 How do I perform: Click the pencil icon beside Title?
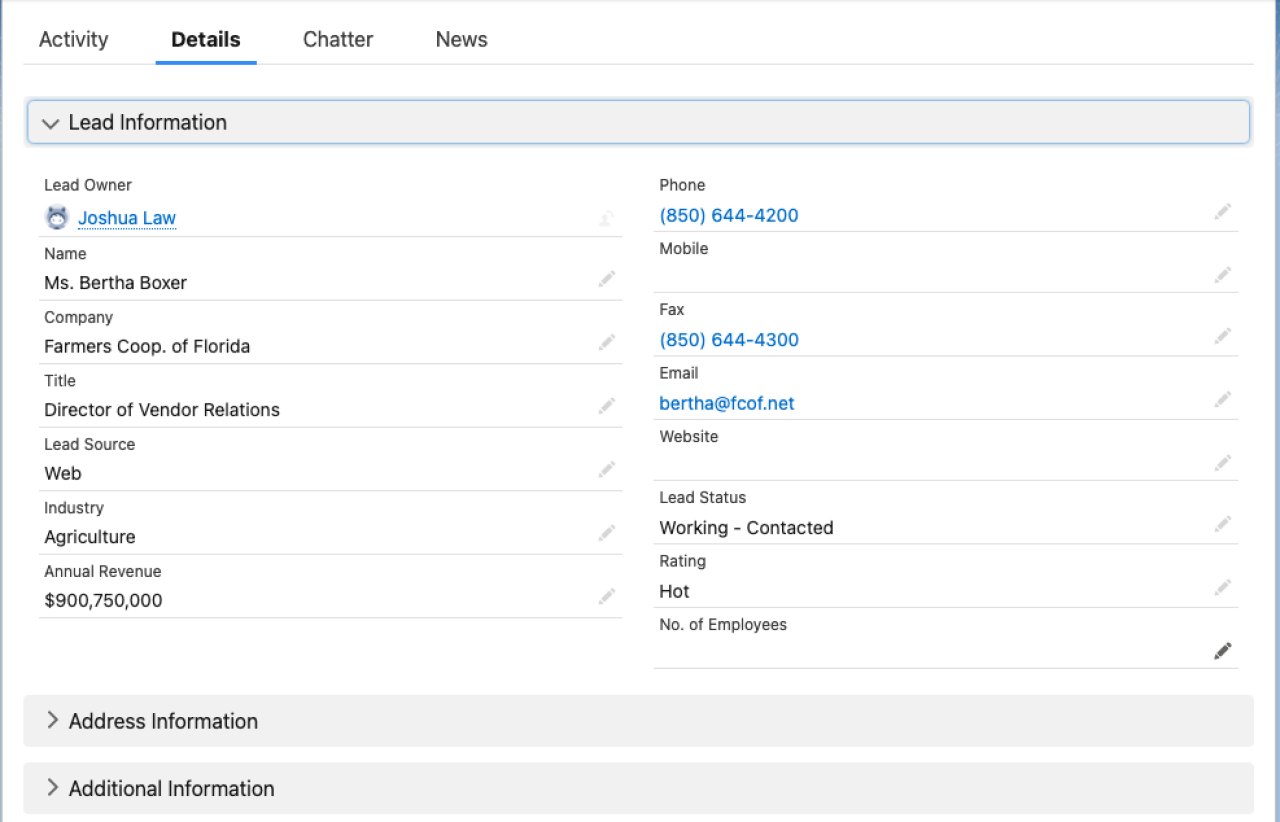(607, 406)
